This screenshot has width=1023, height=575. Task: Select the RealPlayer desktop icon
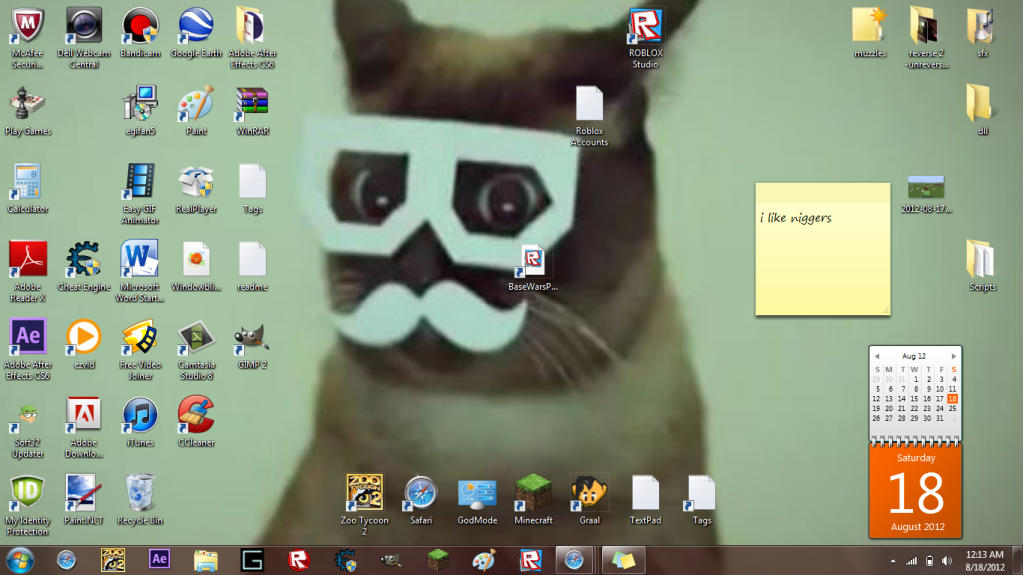click(x=196, y=189)
